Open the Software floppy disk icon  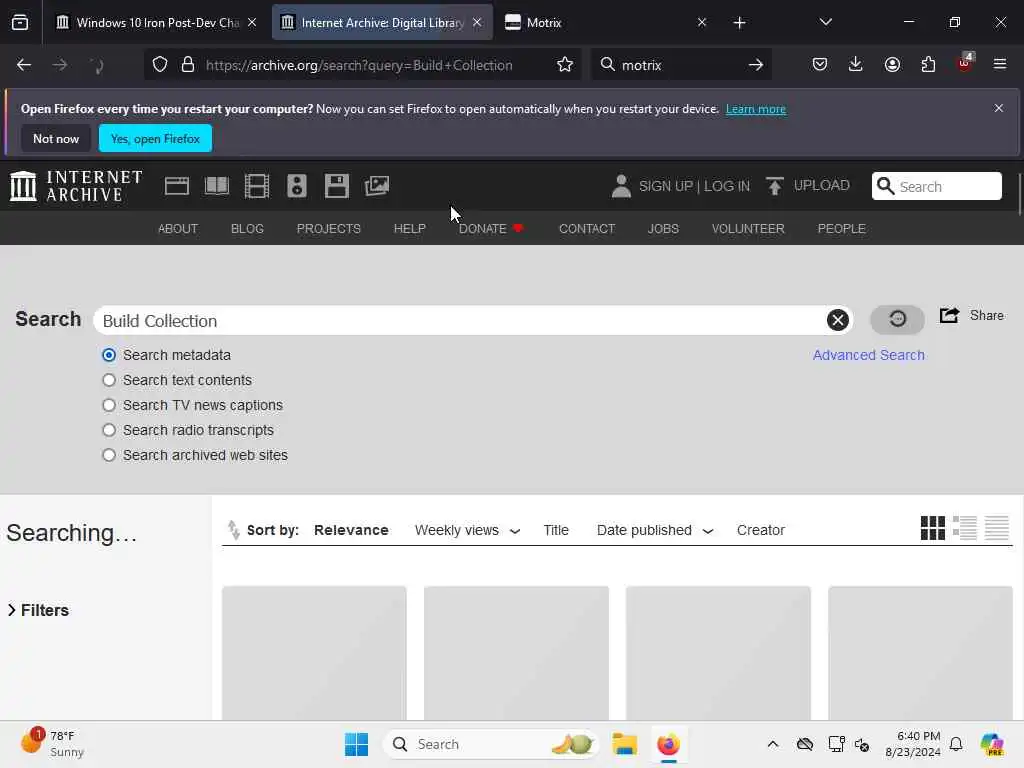click(x=337, y=186)
